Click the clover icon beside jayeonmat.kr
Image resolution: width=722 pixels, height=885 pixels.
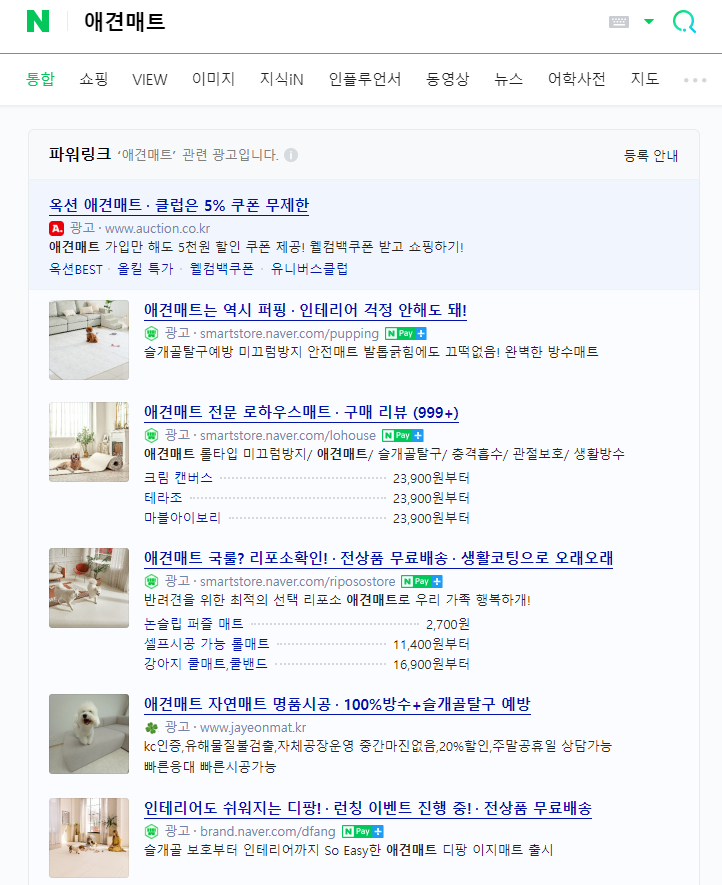tap(151, 728)
